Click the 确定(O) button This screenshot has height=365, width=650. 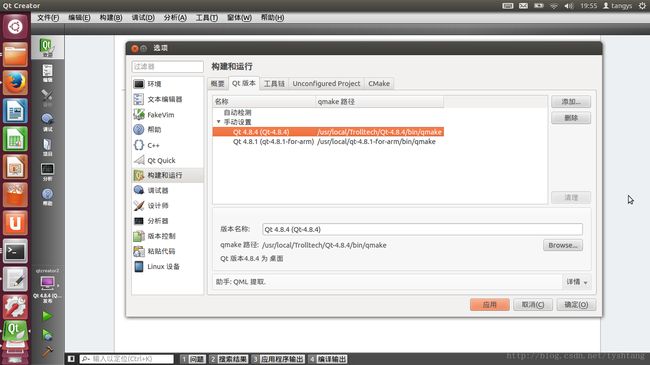pyautogui.click(x=576, y=304)
